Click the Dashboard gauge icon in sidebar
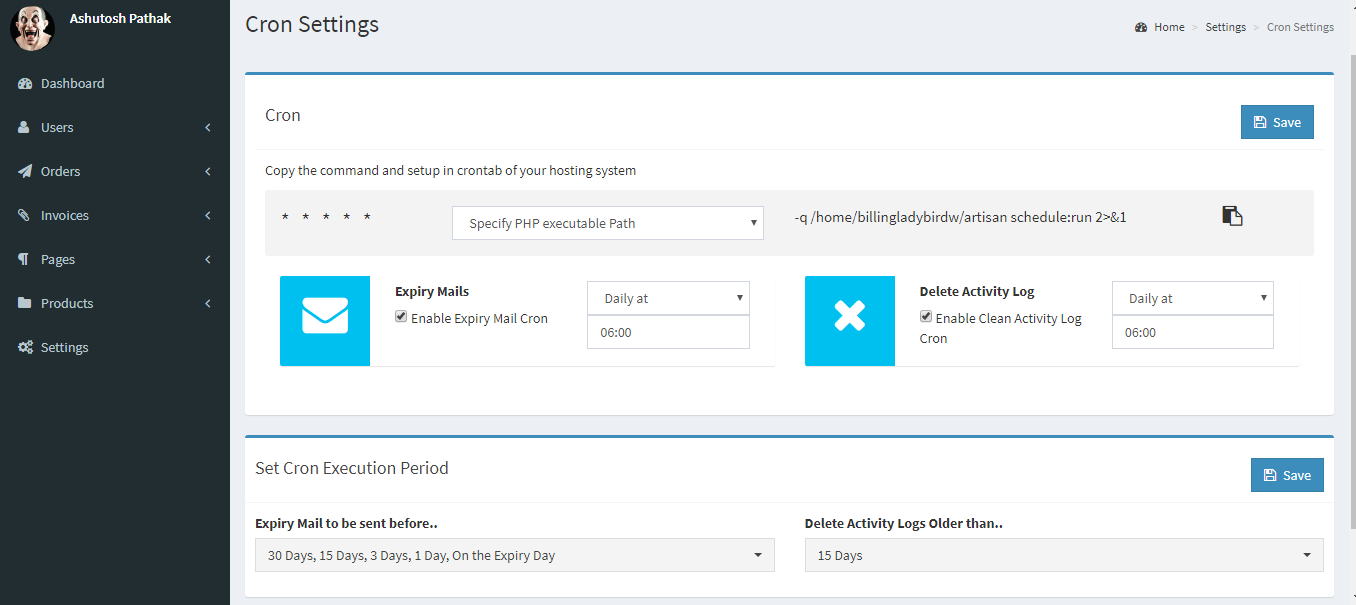The height and width of the screenshot is (605, 1356). [x=25, y=84]
